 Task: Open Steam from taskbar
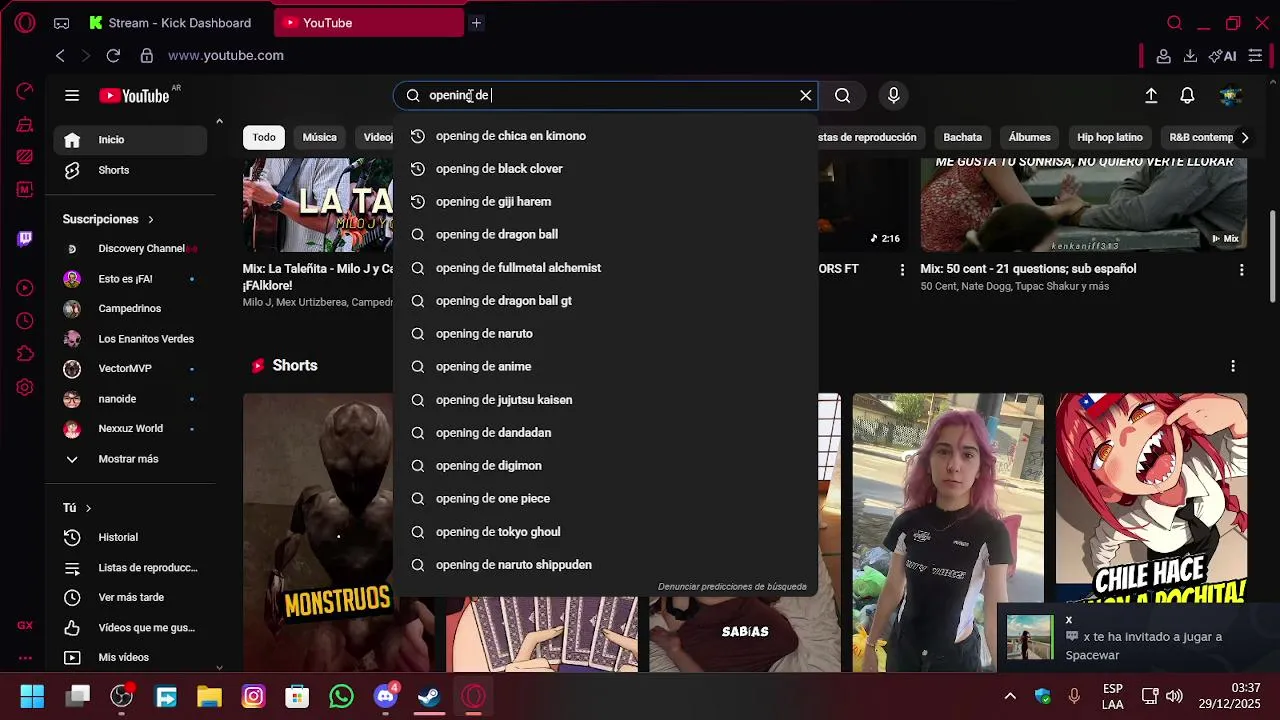click(x=429, y=696)
